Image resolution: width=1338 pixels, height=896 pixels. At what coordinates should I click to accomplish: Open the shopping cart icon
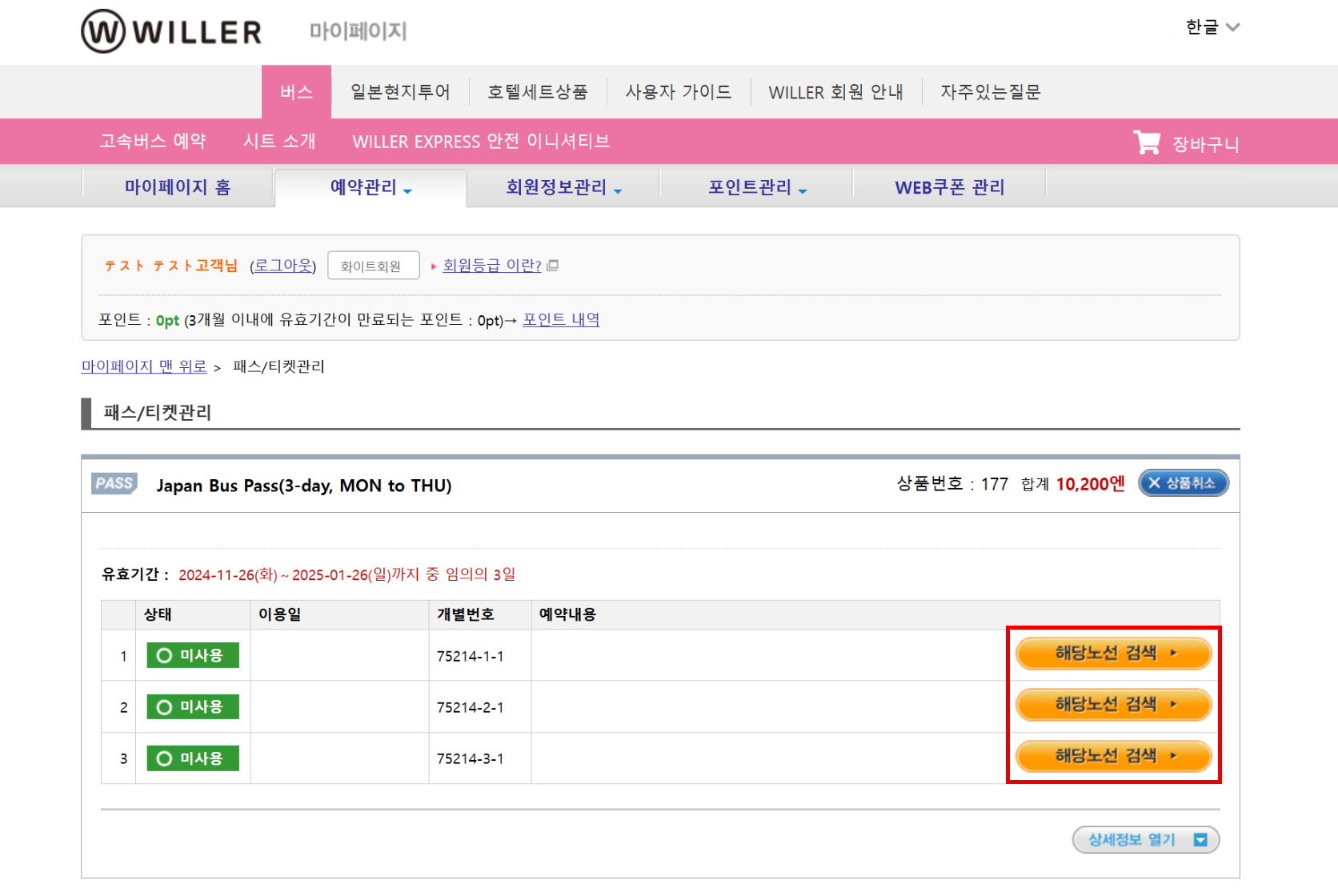point(1146,142)
